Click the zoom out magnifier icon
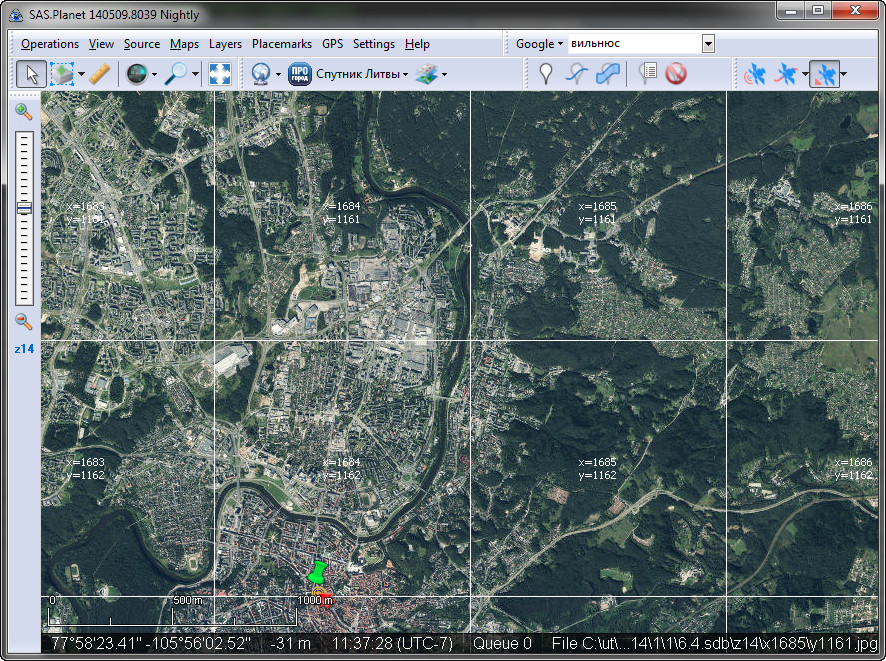886x661 pixels. 24,322
